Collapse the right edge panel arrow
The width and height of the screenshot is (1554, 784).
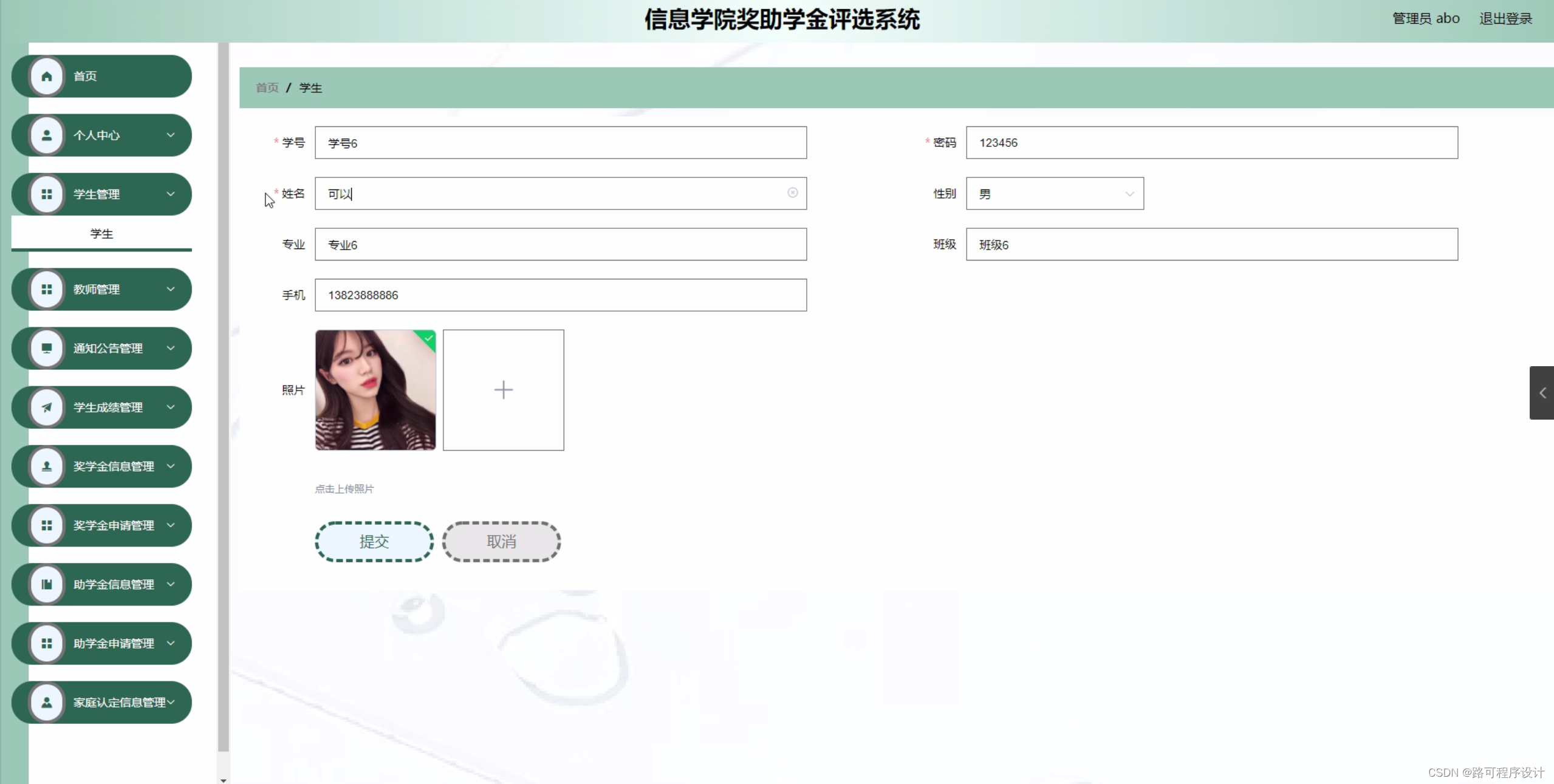tap(1543, 392)
